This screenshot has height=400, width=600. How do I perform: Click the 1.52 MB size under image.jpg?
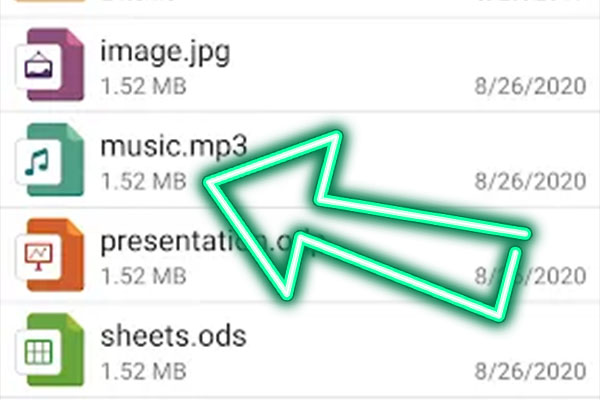click(143, 86)
